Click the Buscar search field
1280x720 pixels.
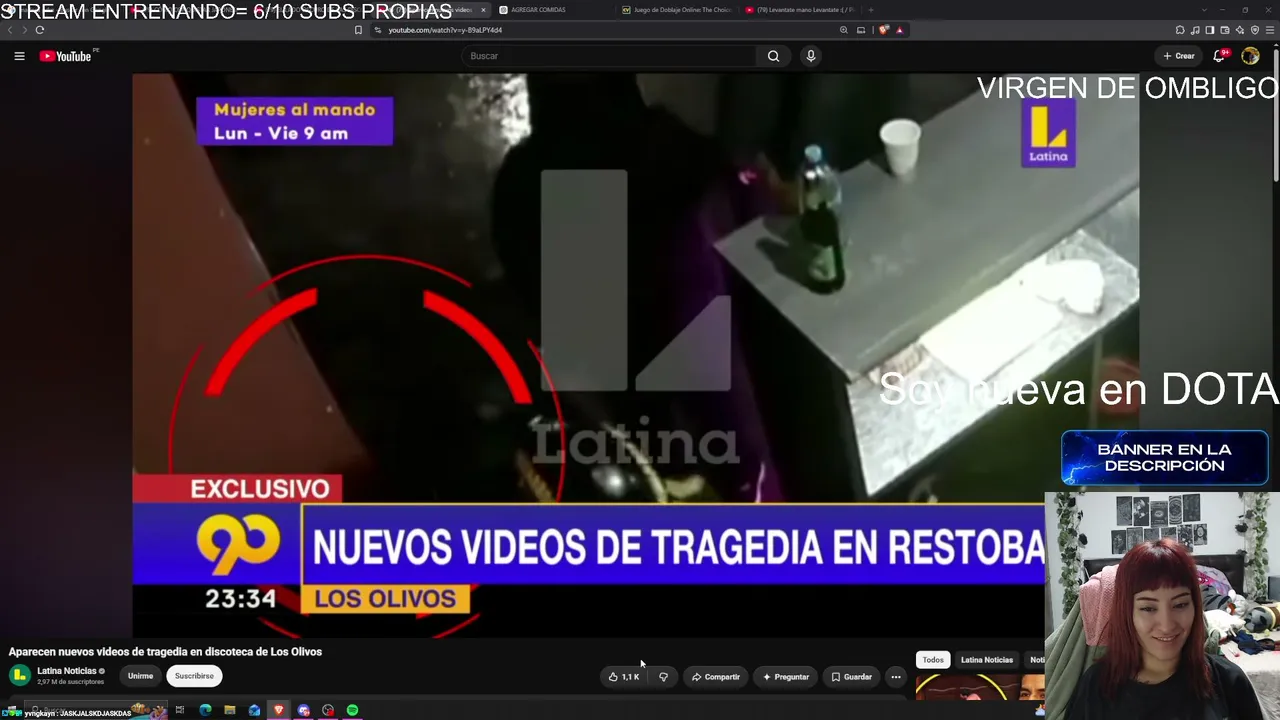pos(610,56)
